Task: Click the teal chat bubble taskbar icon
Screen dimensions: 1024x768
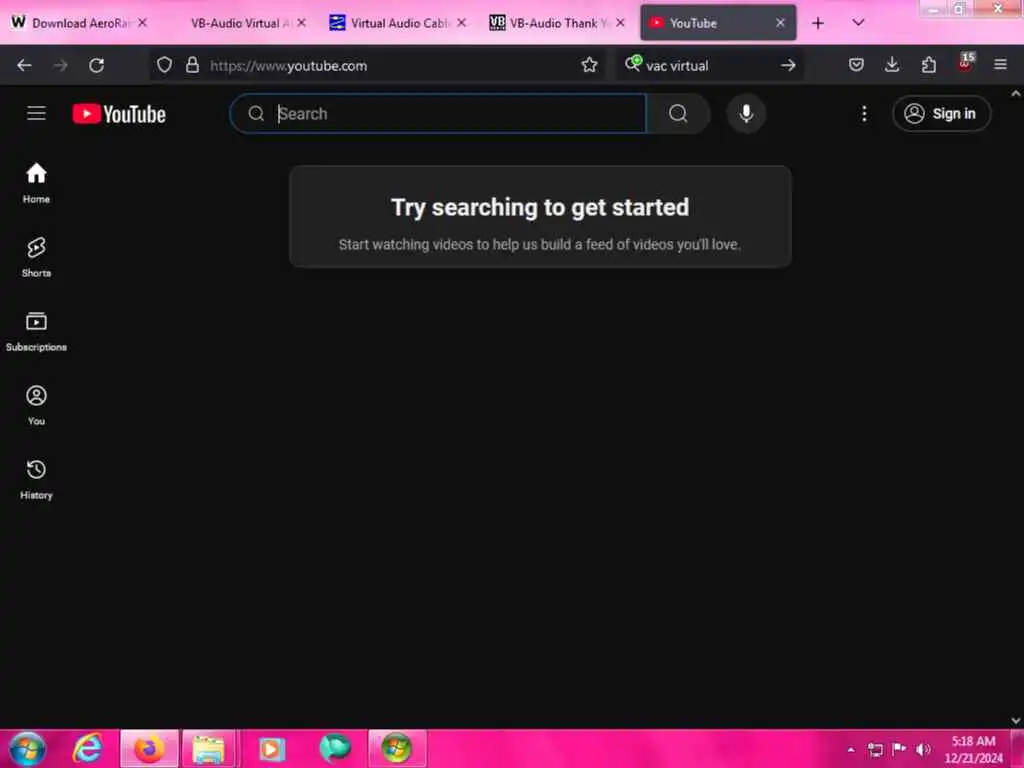Action: (x=334, y=748)
